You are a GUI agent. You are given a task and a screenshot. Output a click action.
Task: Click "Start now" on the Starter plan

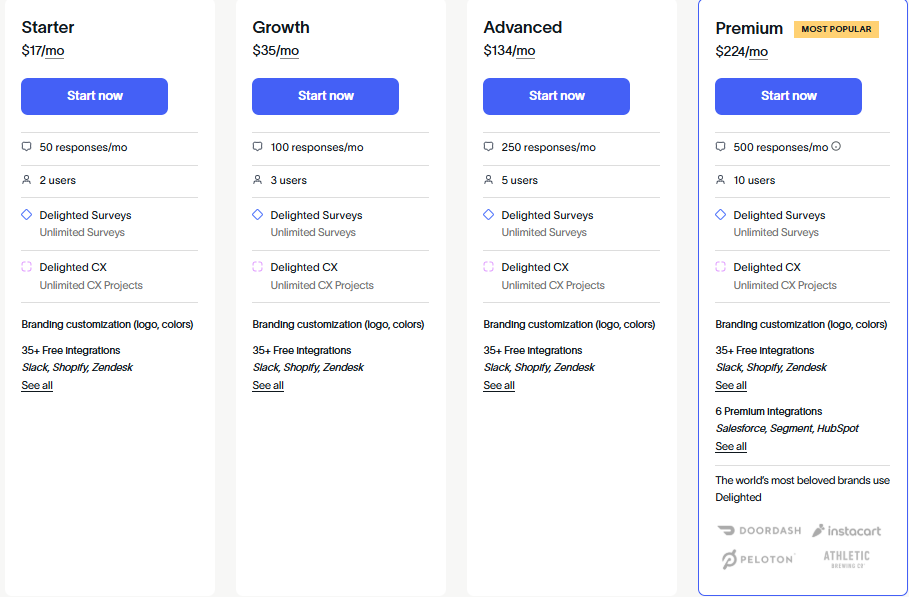pyautogui.click(x=94, y=96)
